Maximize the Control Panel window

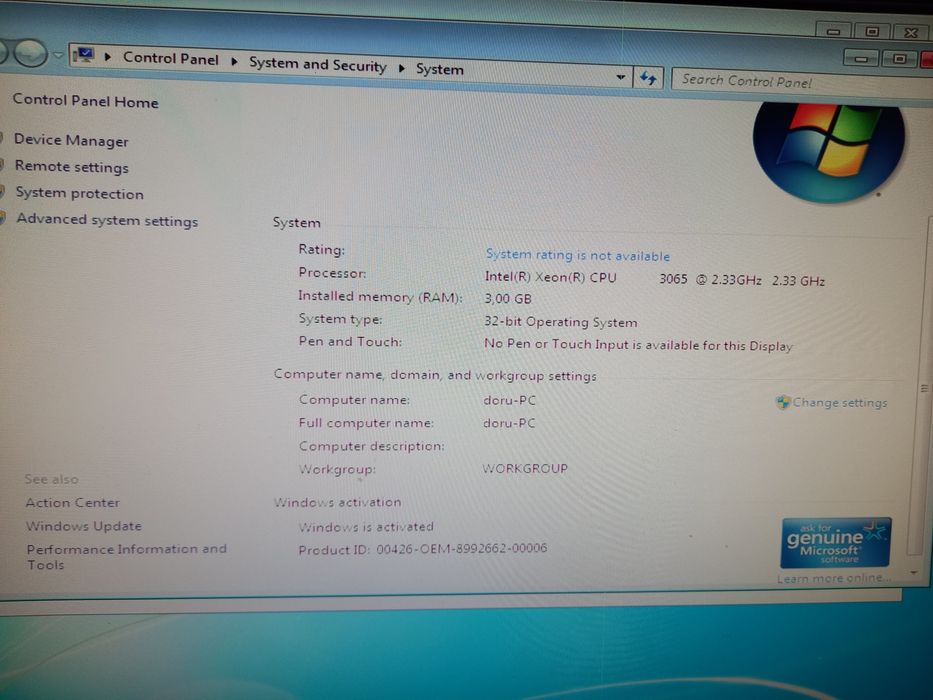pyautogui.click(x=899, y=58)
